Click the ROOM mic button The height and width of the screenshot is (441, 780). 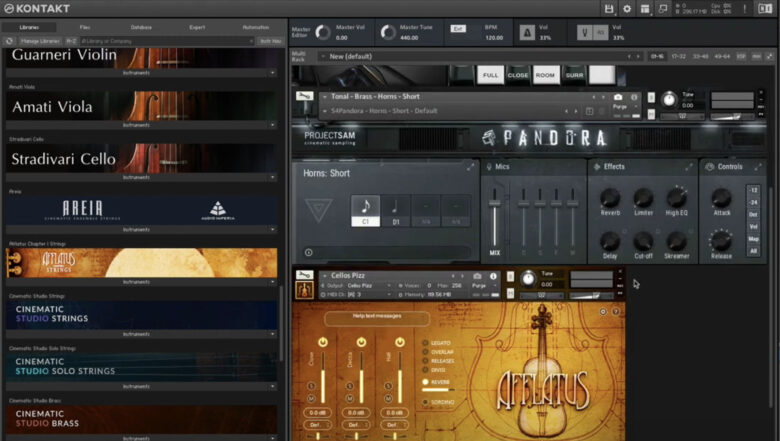pyautogui.click(x=545, y=75)
